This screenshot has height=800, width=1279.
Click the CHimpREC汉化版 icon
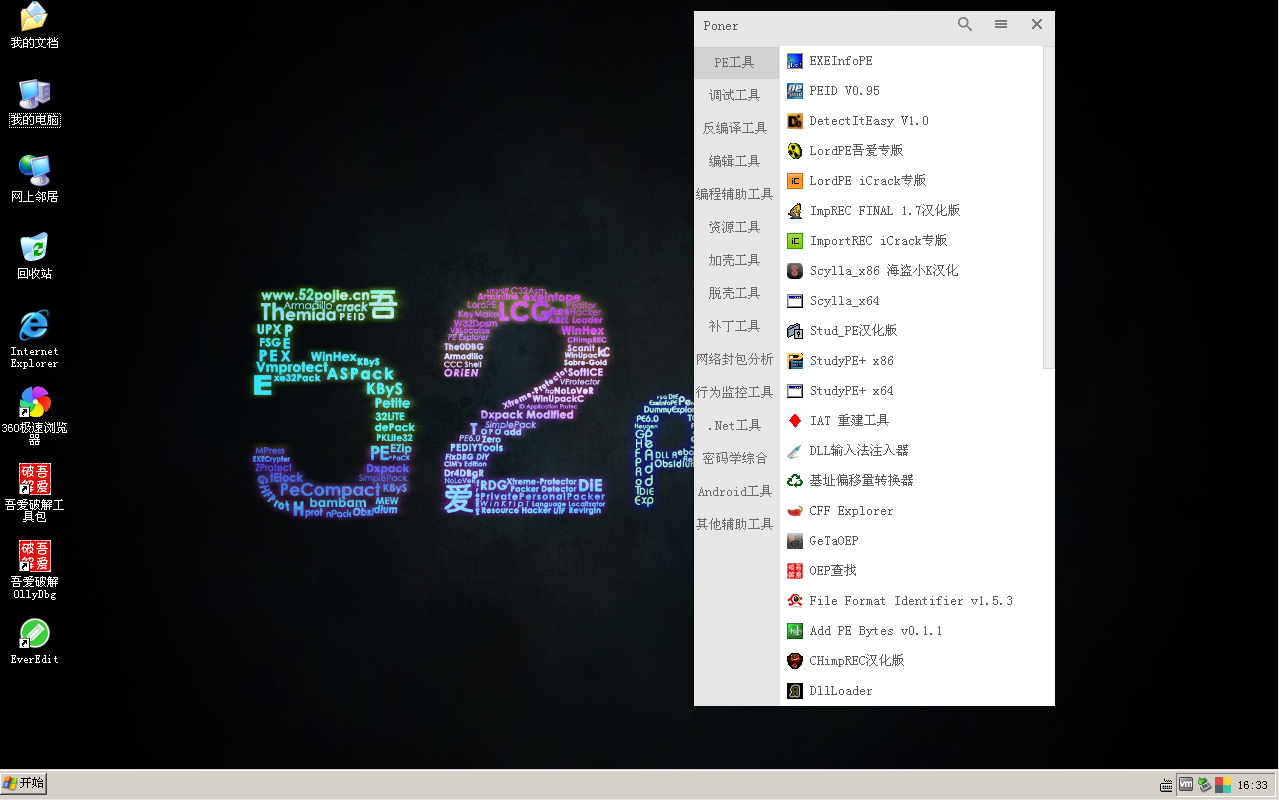click(795, 661)
